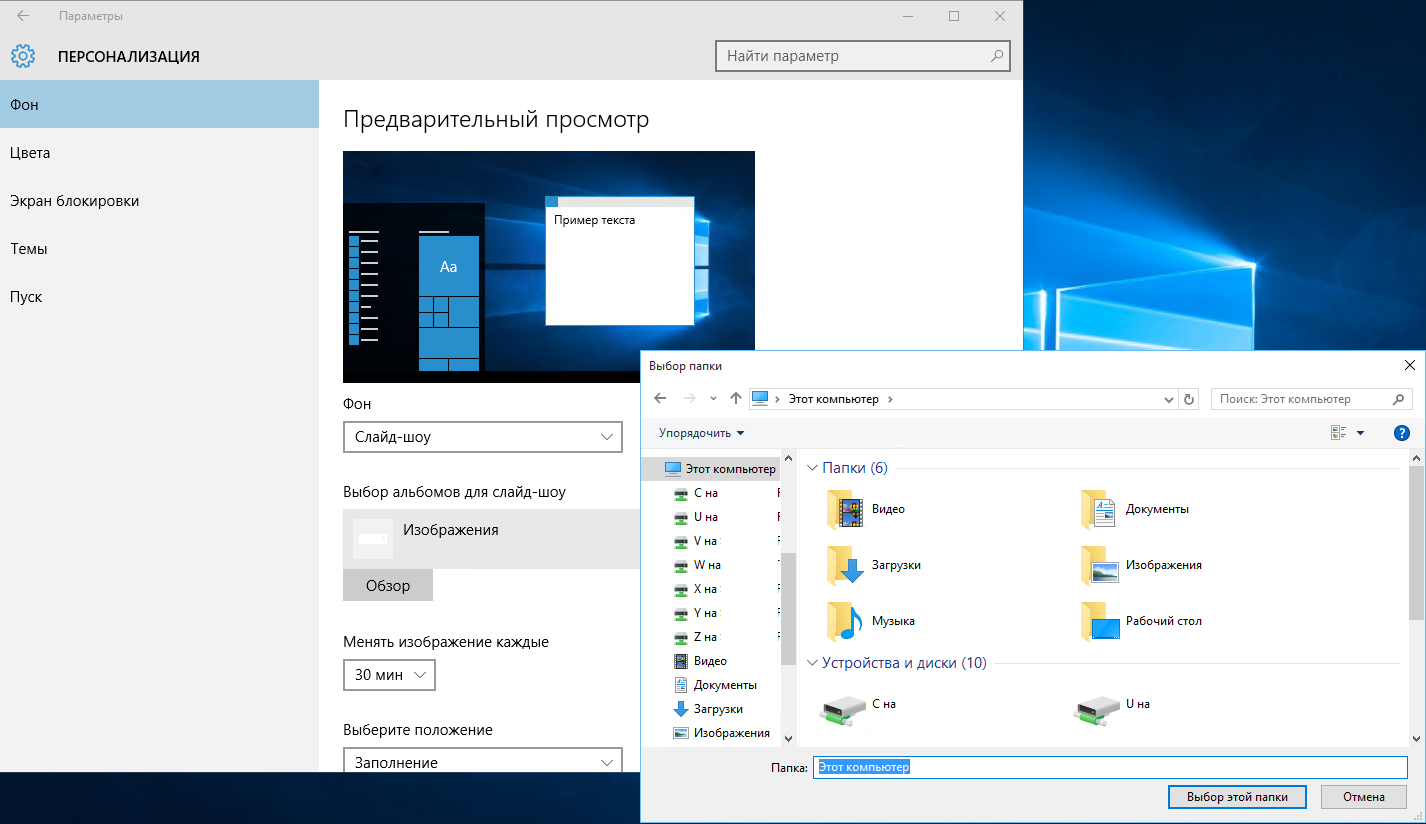The height and width of the screenshot is (824, 1426).
Task: Go up one folder level
Action: point(736,398)
